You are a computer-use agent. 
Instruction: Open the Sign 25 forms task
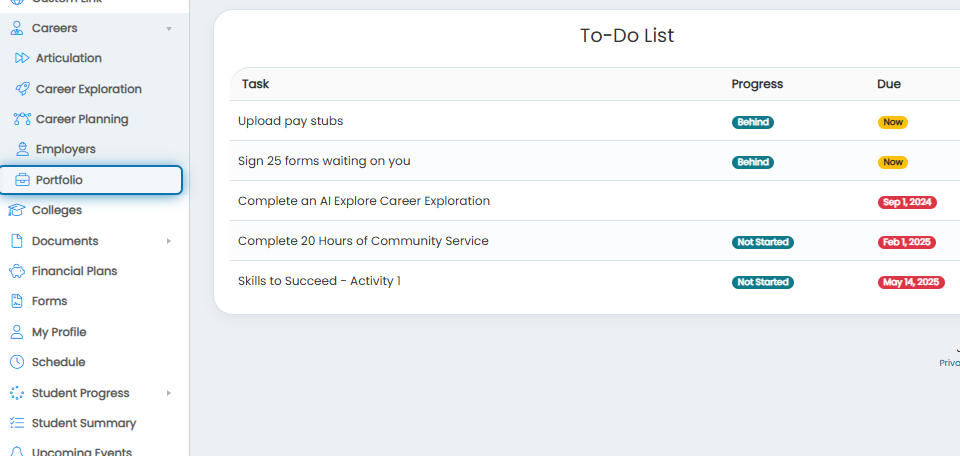[324, 161]
